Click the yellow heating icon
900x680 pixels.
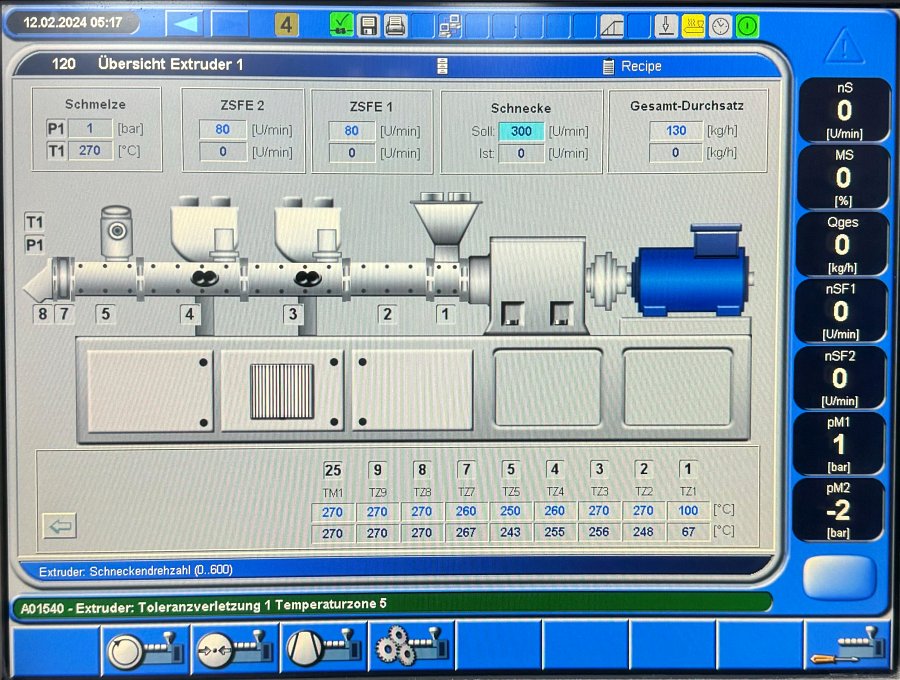tap(693, 26)
